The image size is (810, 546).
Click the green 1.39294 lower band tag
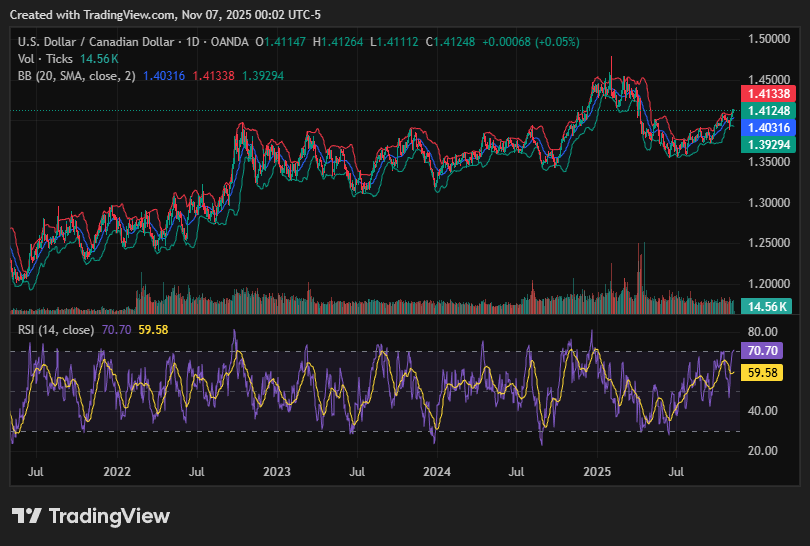pos(771,145)
